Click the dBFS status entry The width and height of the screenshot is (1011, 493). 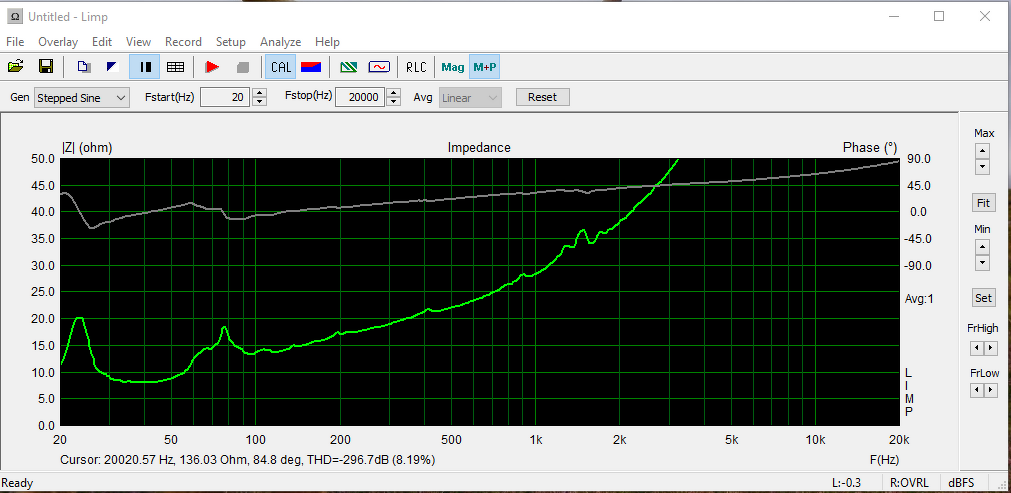[x=961, y=483]
